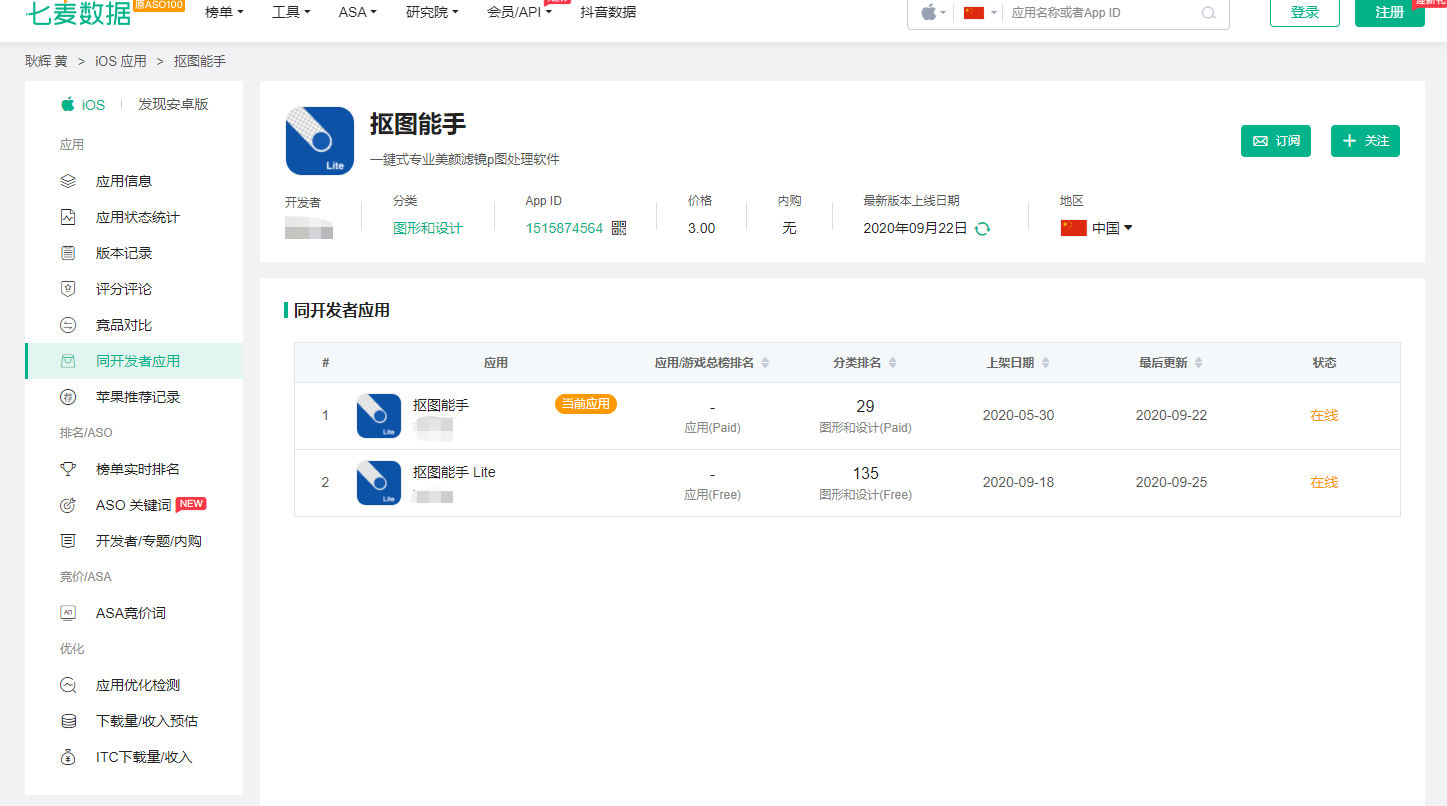Go to 耿辉 黄 breadcrumb
The width and height of the screenshot is (1447, 806).
point(47,61)
